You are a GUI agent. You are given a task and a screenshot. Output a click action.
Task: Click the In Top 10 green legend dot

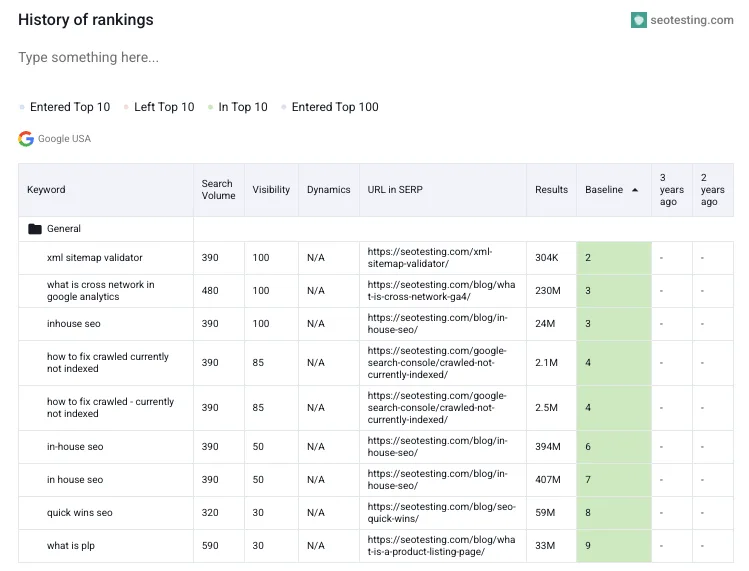(210, 107)
